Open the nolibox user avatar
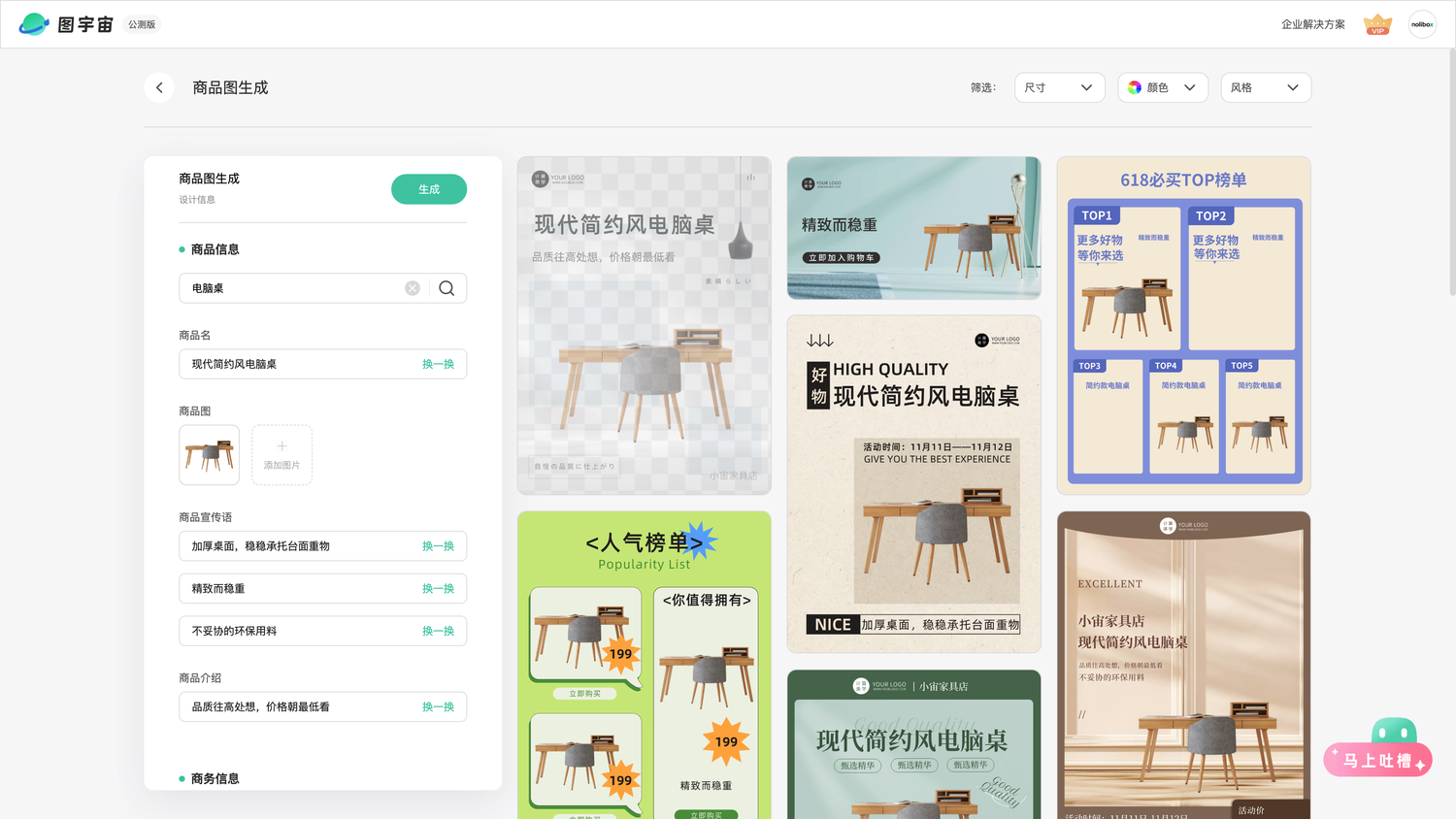This screenshot has height=819, width=1456. 1422,24
